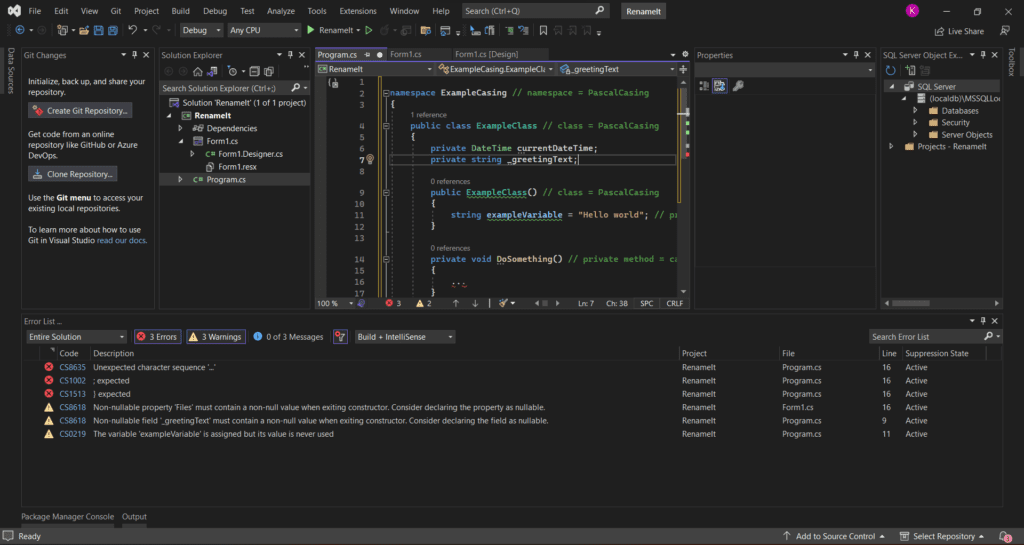The width and height of the screenshot is (1024, 545).
Task: Click Add to Source Control in status bar
Action: click(x=834, y=536)
